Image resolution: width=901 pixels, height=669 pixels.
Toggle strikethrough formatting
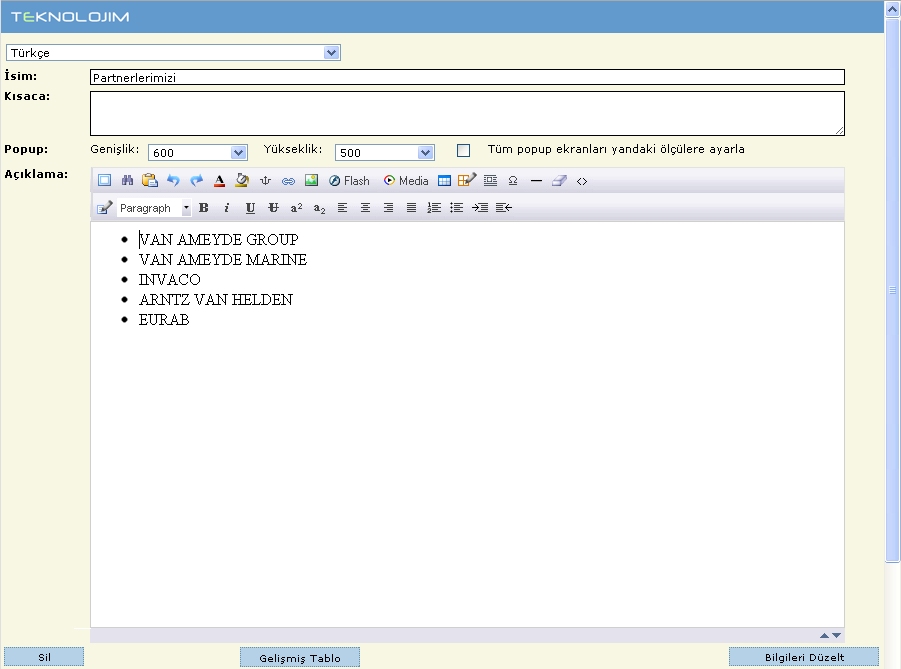(273, 207)
